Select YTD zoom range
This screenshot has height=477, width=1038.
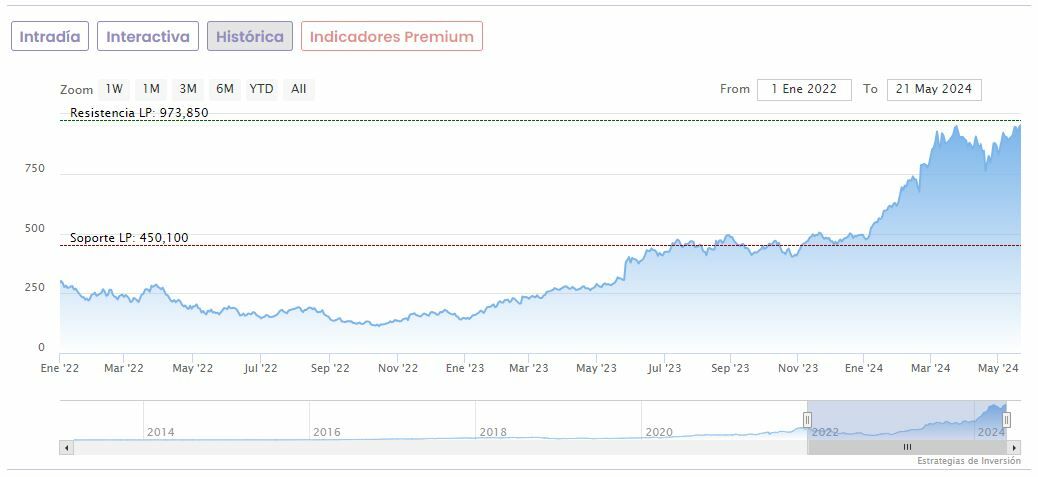click(261, 89)
